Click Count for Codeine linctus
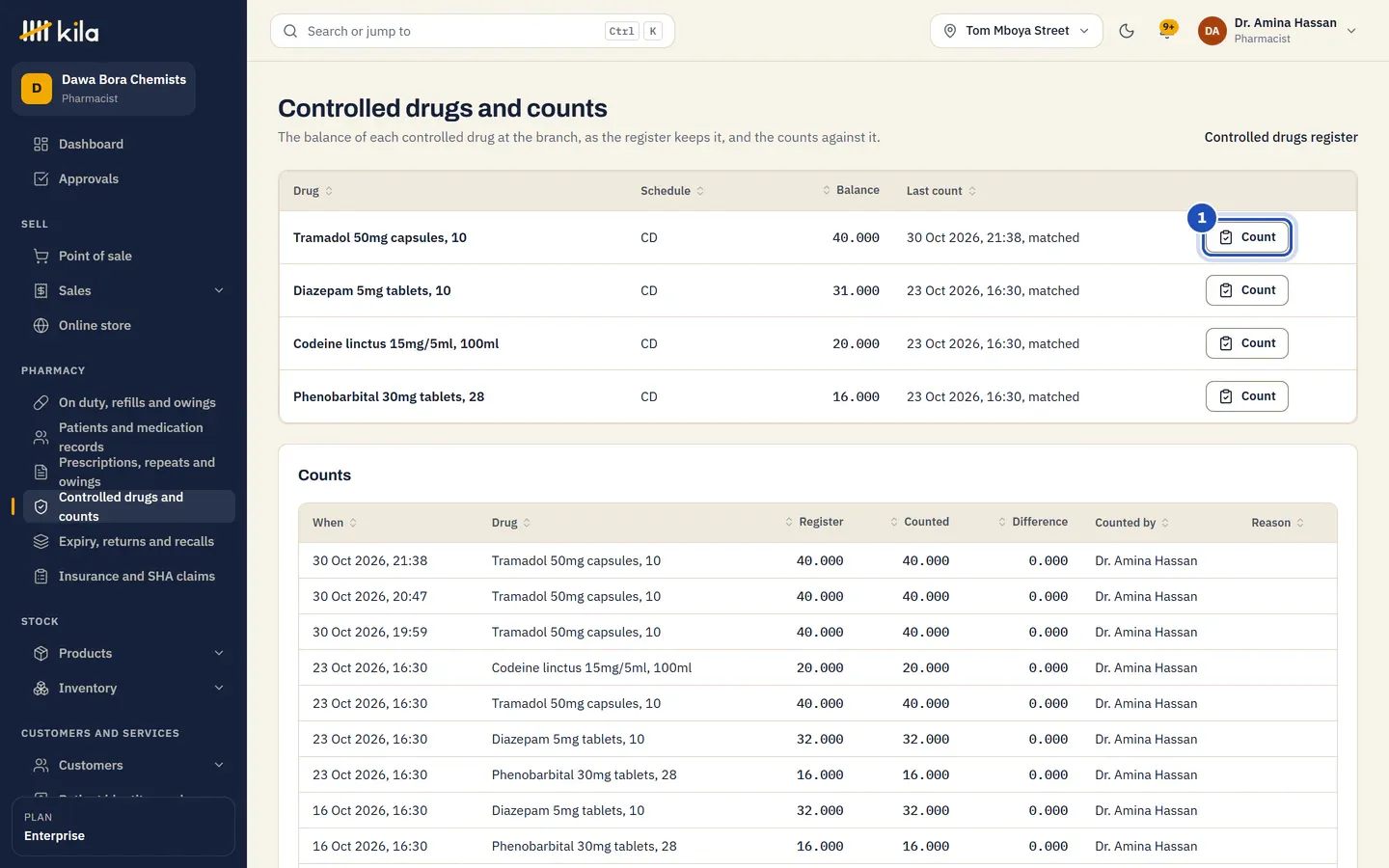 click(1247, 343)
